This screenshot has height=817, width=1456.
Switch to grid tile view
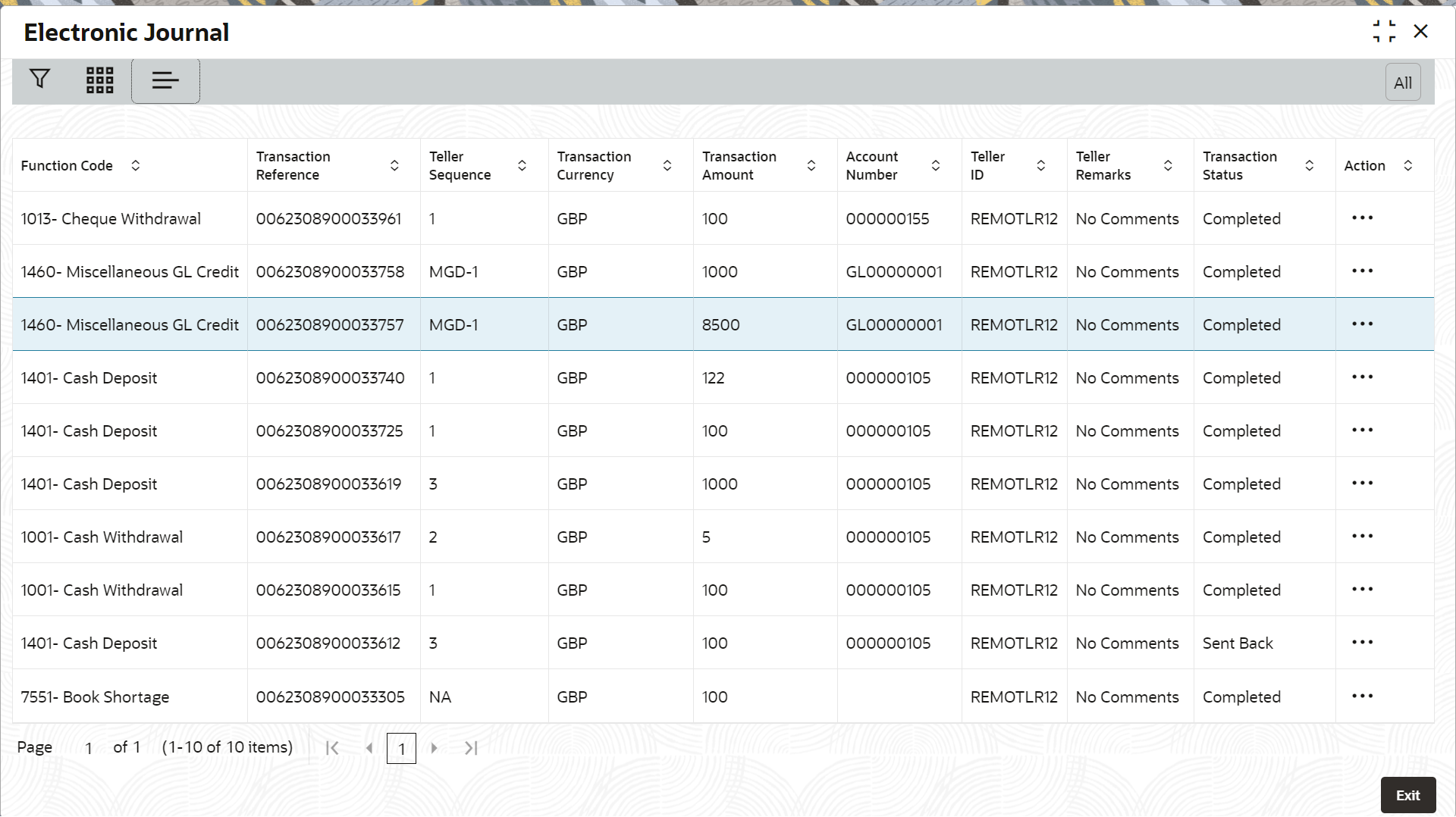pyautogui.click(x=99, y=80)
